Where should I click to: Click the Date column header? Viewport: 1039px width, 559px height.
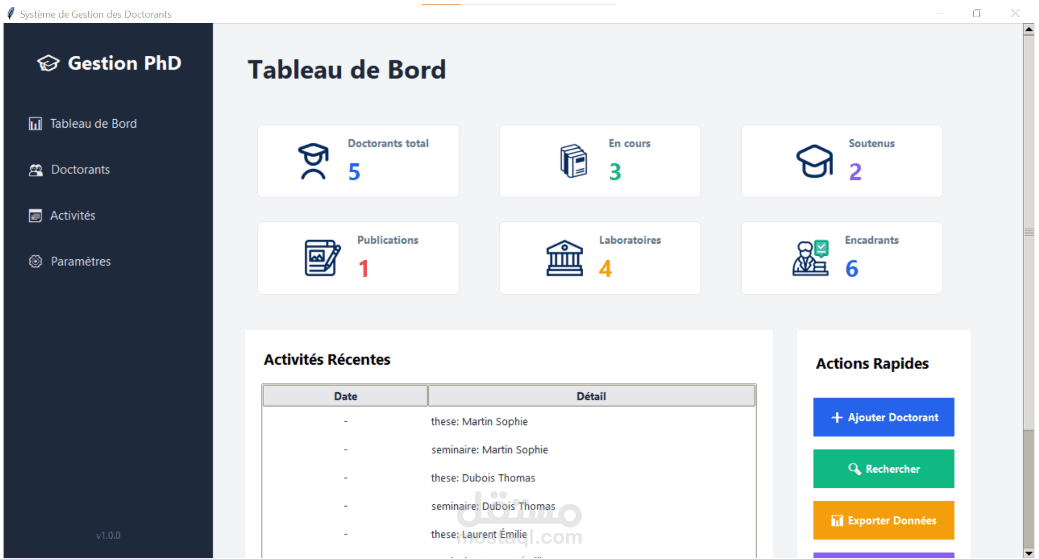tap(345, 396)
